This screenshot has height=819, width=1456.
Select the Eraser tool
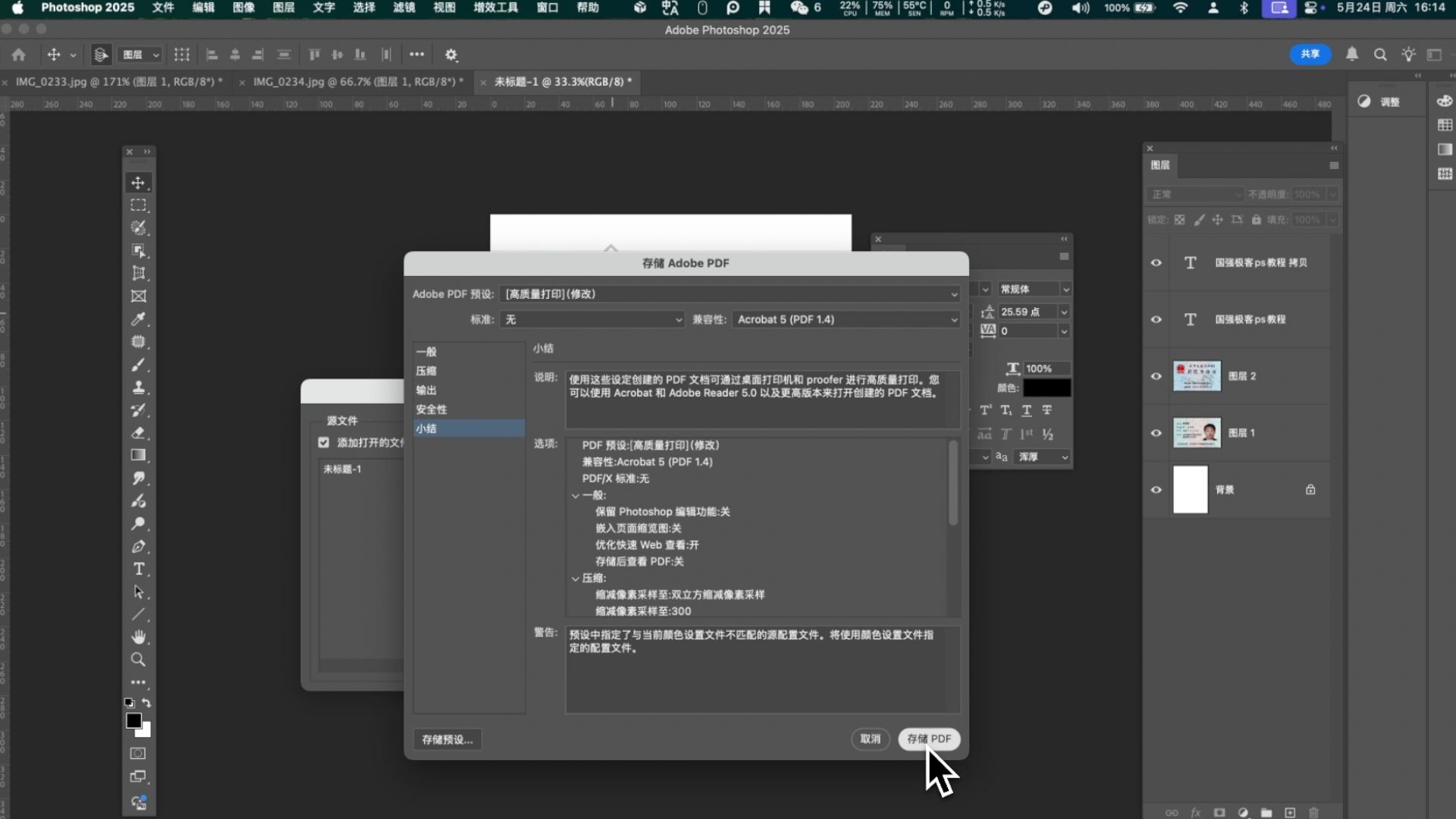click(x=138, y=433)
